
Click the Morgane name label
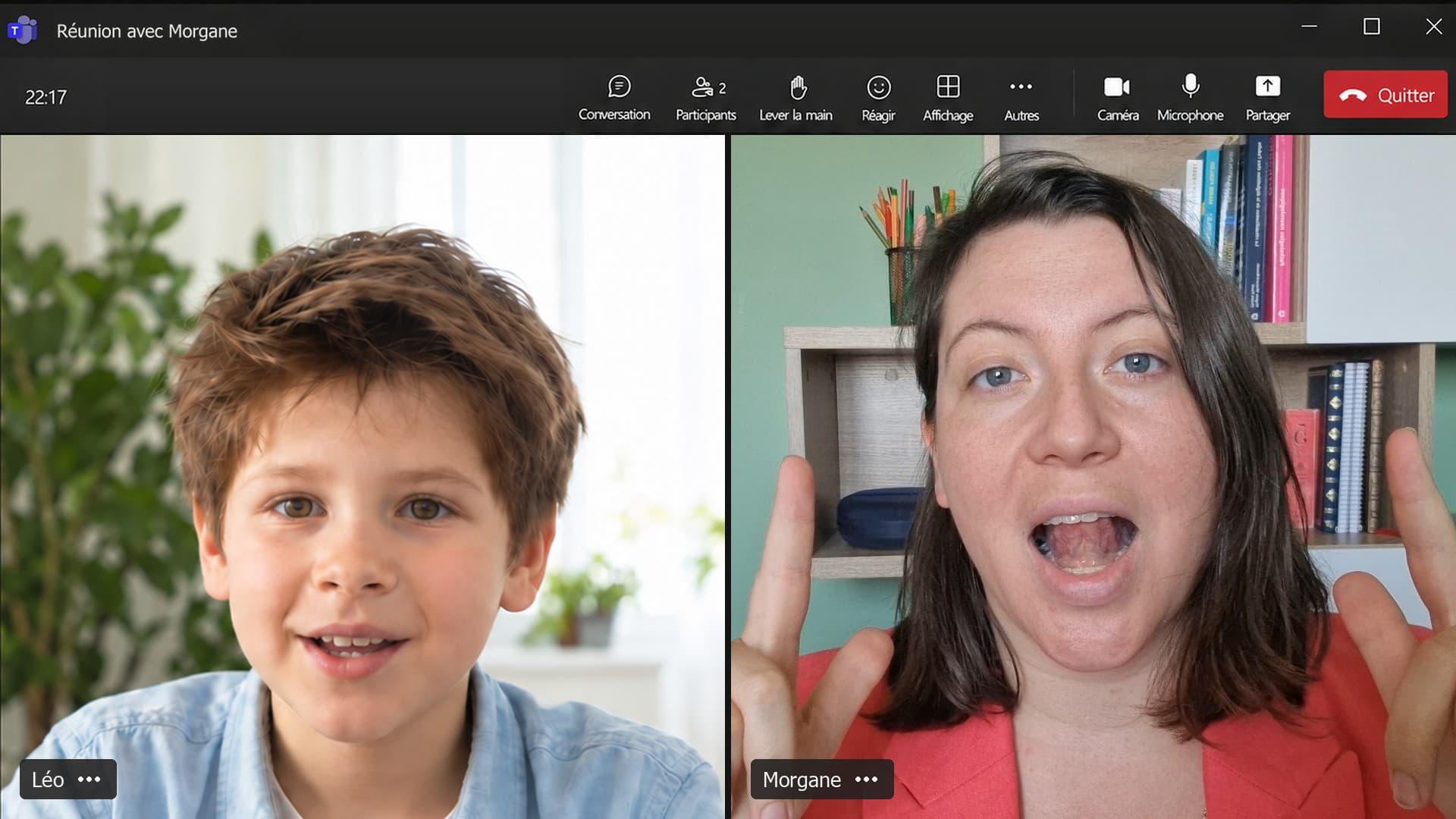[802, 780]
